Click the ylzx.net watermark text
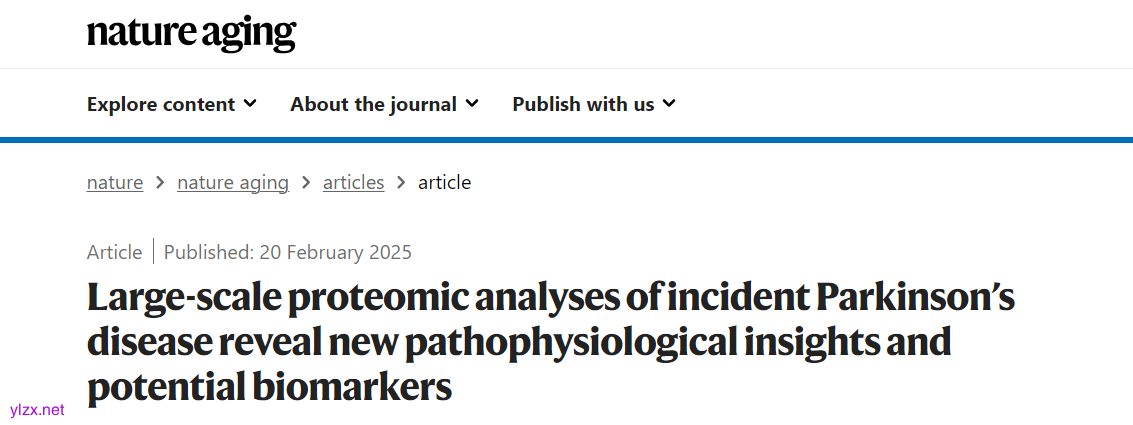The image size is (1133, 425). coord(36,410)
